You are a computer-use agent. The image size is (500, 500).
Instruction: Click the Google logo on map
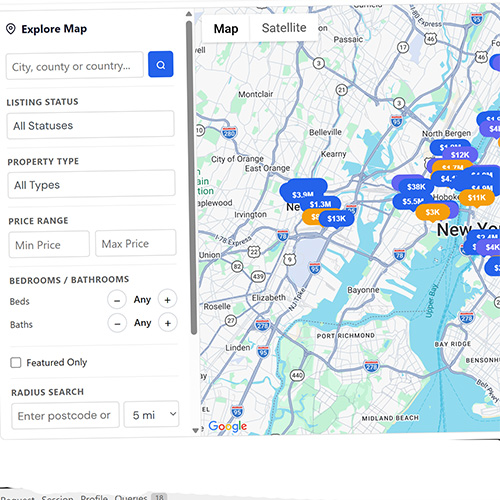pyautogui.click(x=228, y=426)
